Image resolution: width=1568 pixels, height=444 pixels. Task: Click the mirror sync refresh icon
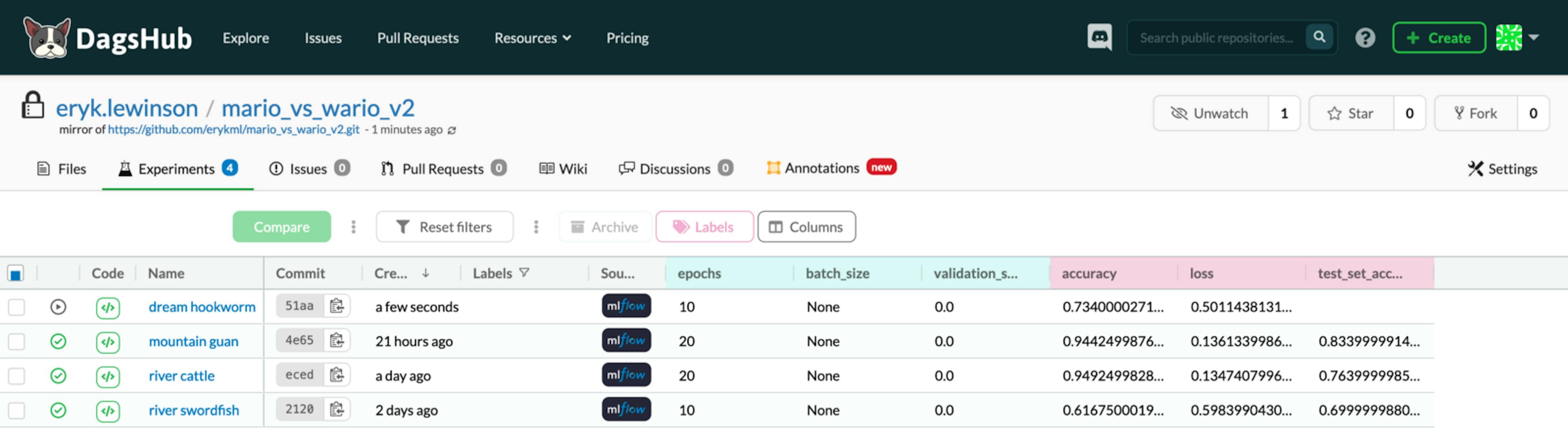(x=452, y=130)
